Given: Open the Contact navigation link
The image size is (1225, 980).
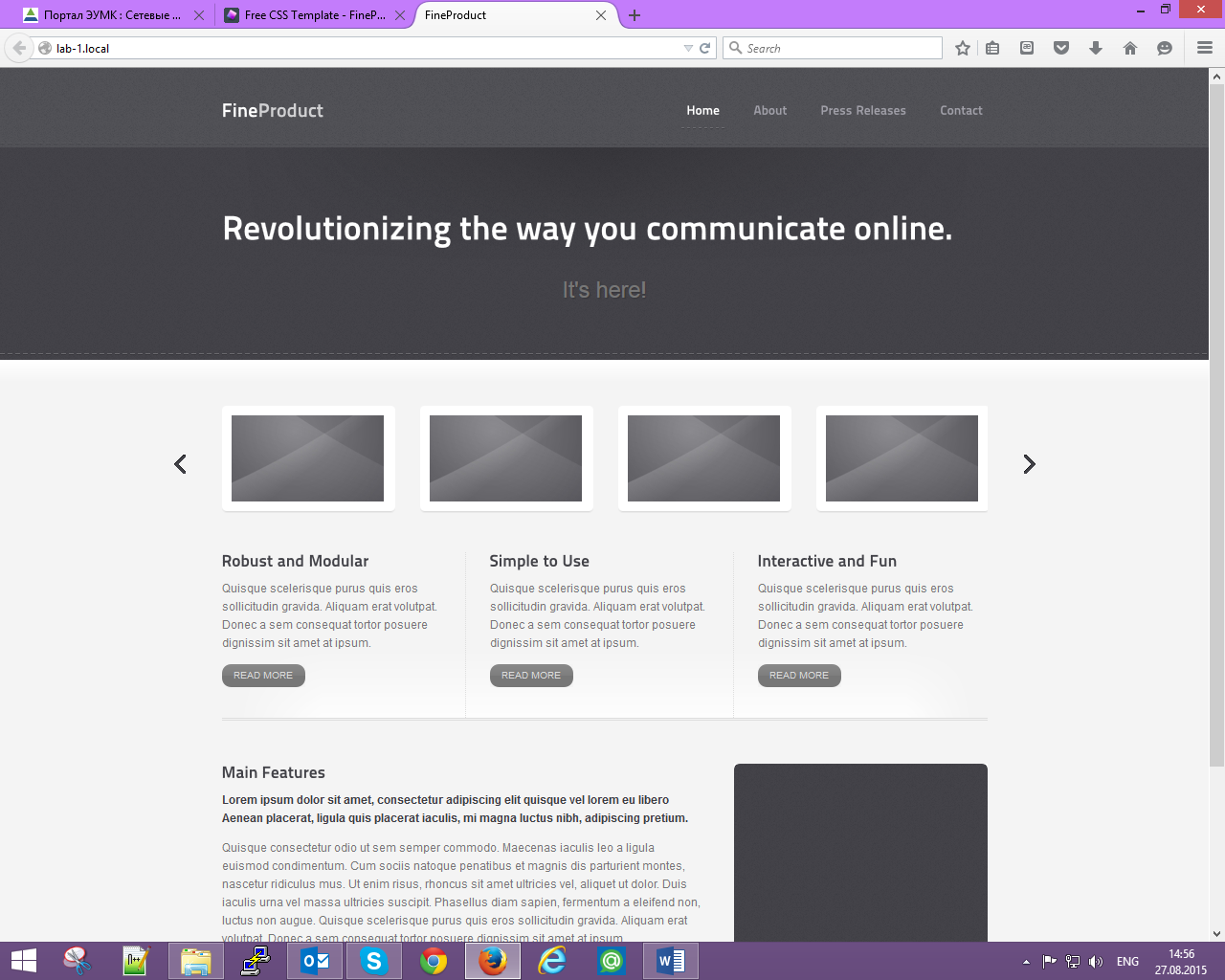Looking at the screenshot, I should click(961, 110).
